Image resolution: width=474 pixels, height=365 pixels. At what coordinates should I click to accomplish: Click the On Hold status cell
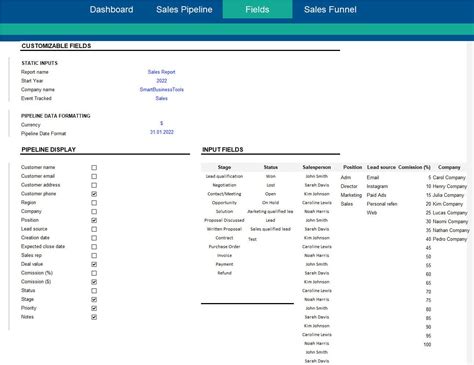pos(270,203)
